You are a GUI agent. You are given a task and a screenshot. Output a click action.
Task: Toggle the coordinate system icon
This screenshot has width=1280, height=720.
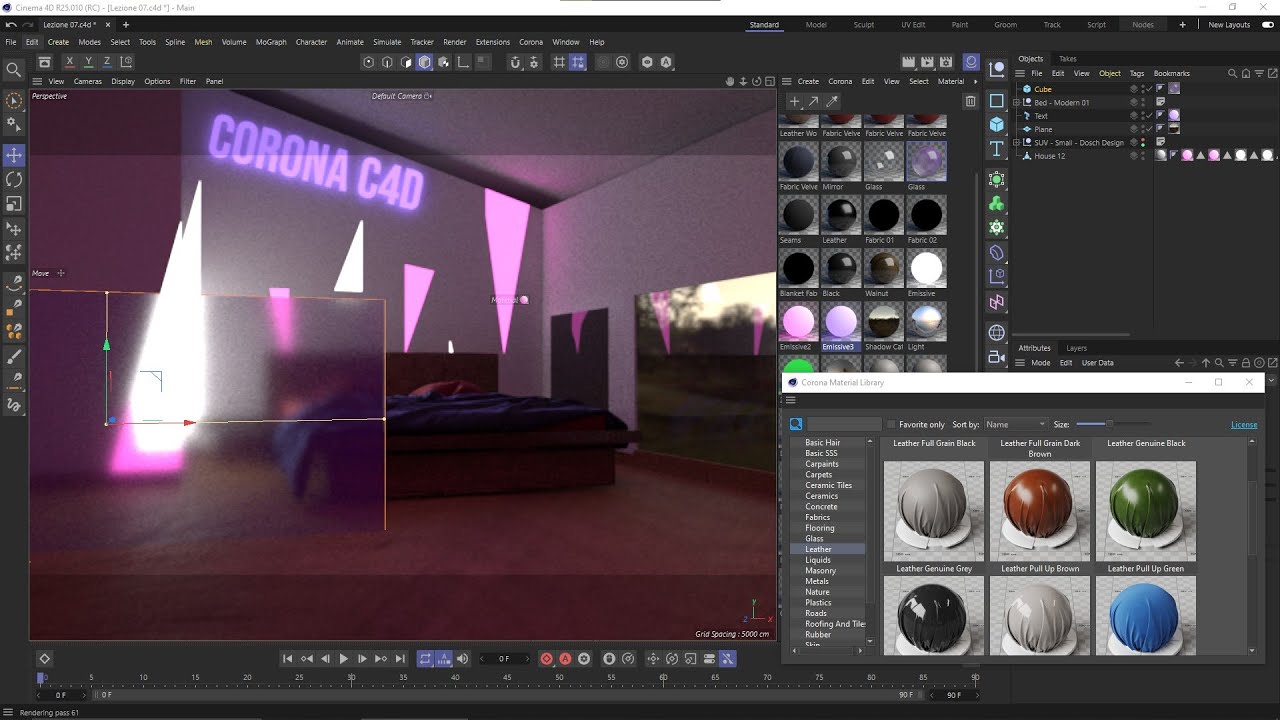(126, 62)
